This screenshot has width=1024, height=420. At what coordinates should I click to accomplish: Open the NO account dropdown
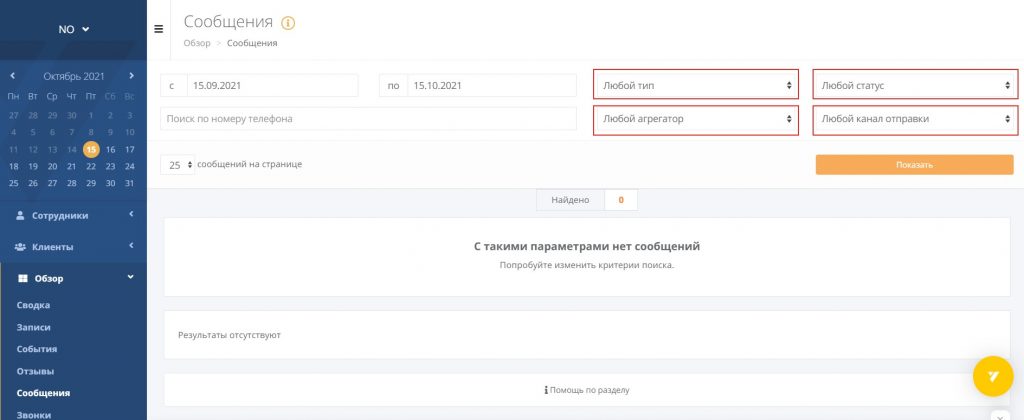(x=73, y=29)
